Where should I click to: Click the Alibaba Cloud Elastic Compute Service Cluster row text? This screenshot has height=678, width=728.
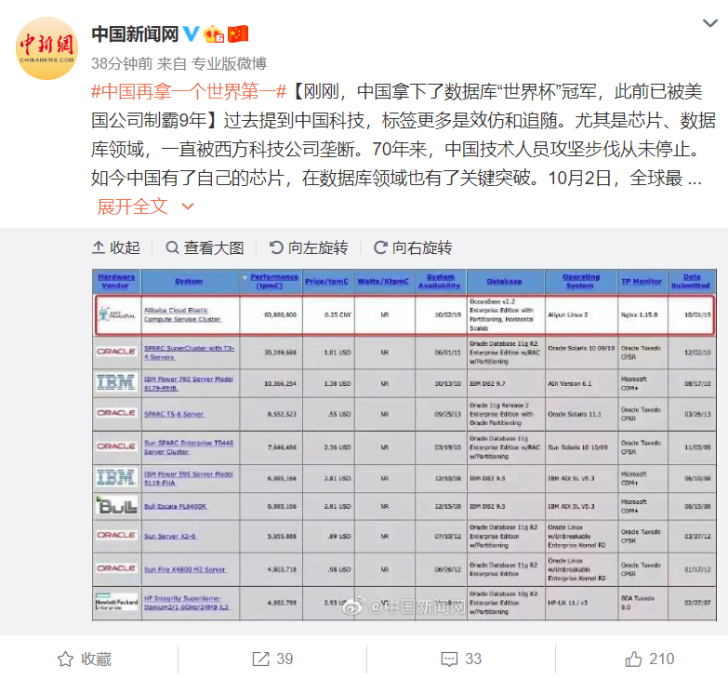click(182, 314)
